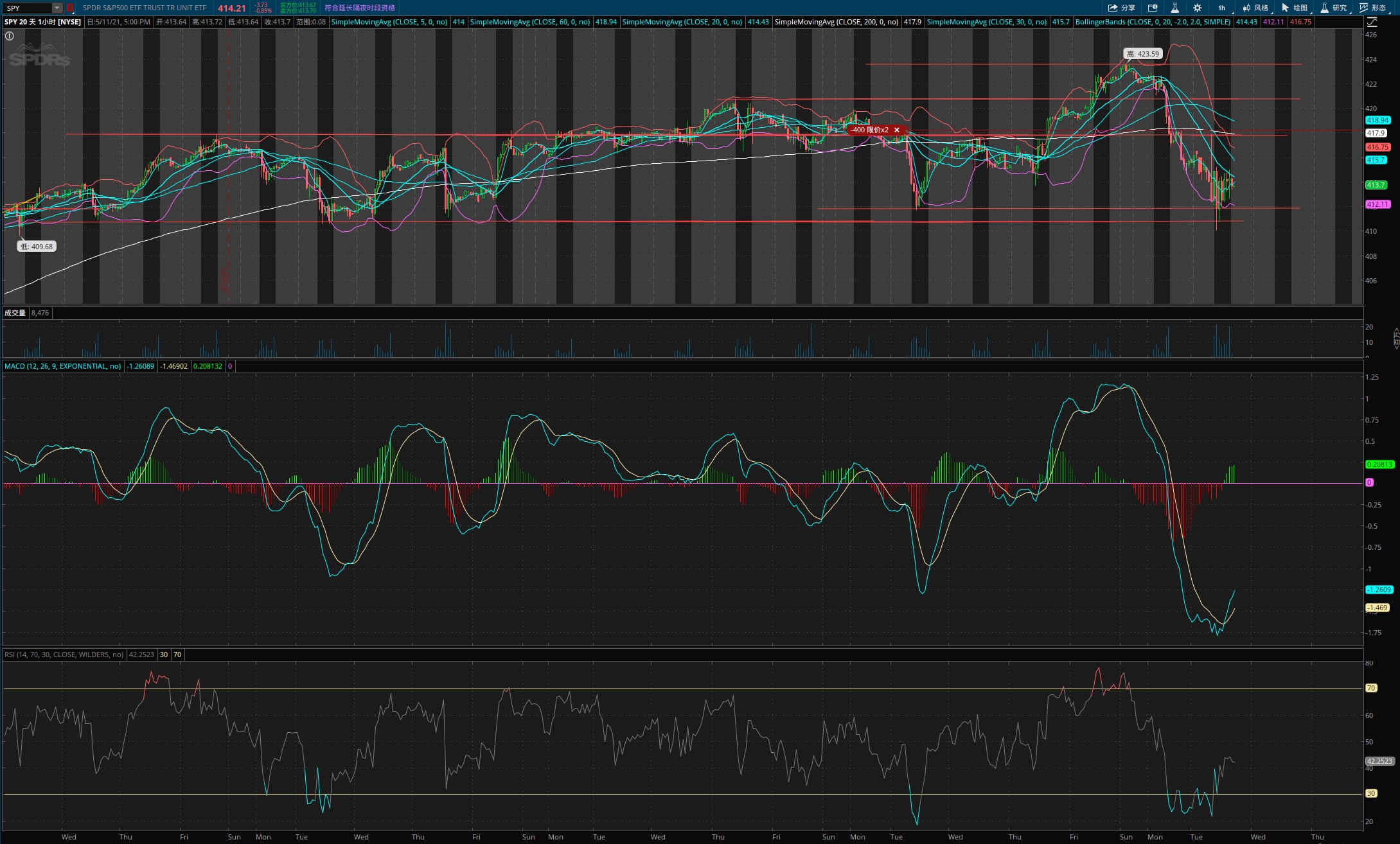Open the studies flask icon
This screenshot has width=1400, height=844.
click(x=1174, y=8)
